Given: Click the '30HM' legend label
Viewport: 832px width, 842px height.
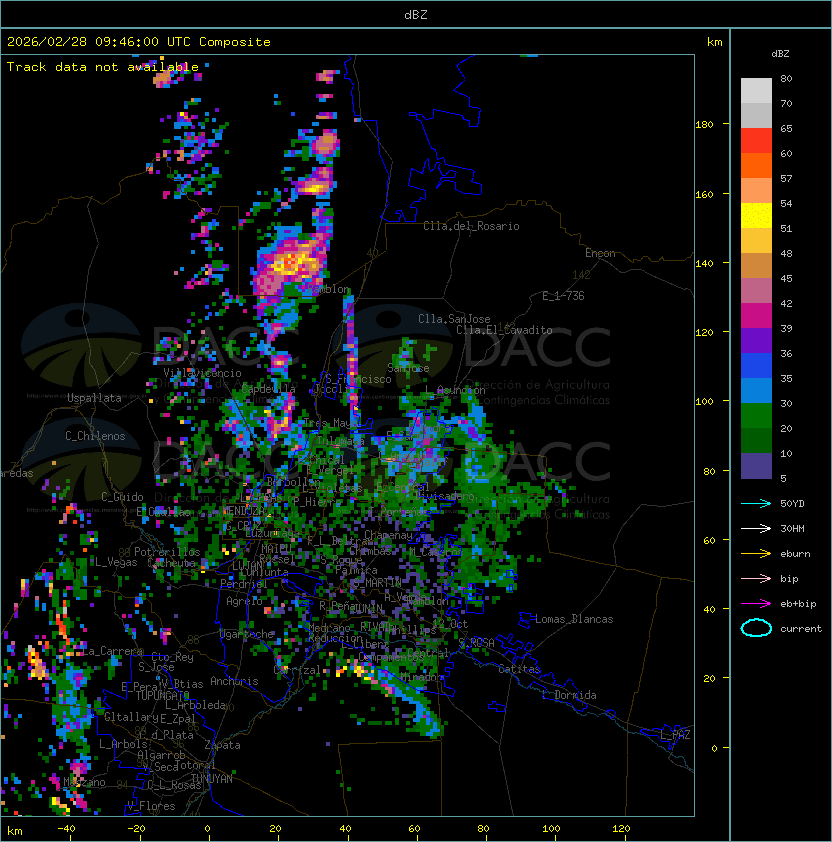Looking at the screenshot, I should [x=792, y=529].
